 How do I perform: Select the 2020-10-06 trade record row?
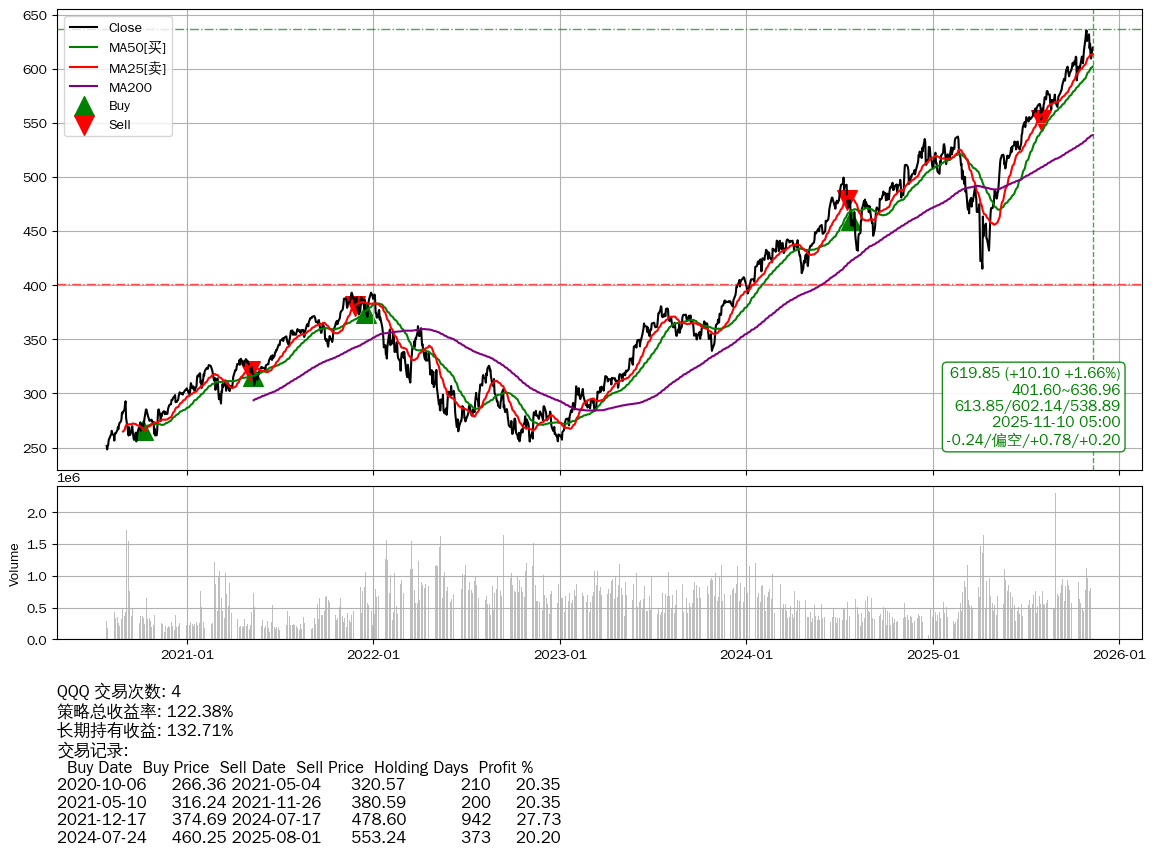pos(308,785)
